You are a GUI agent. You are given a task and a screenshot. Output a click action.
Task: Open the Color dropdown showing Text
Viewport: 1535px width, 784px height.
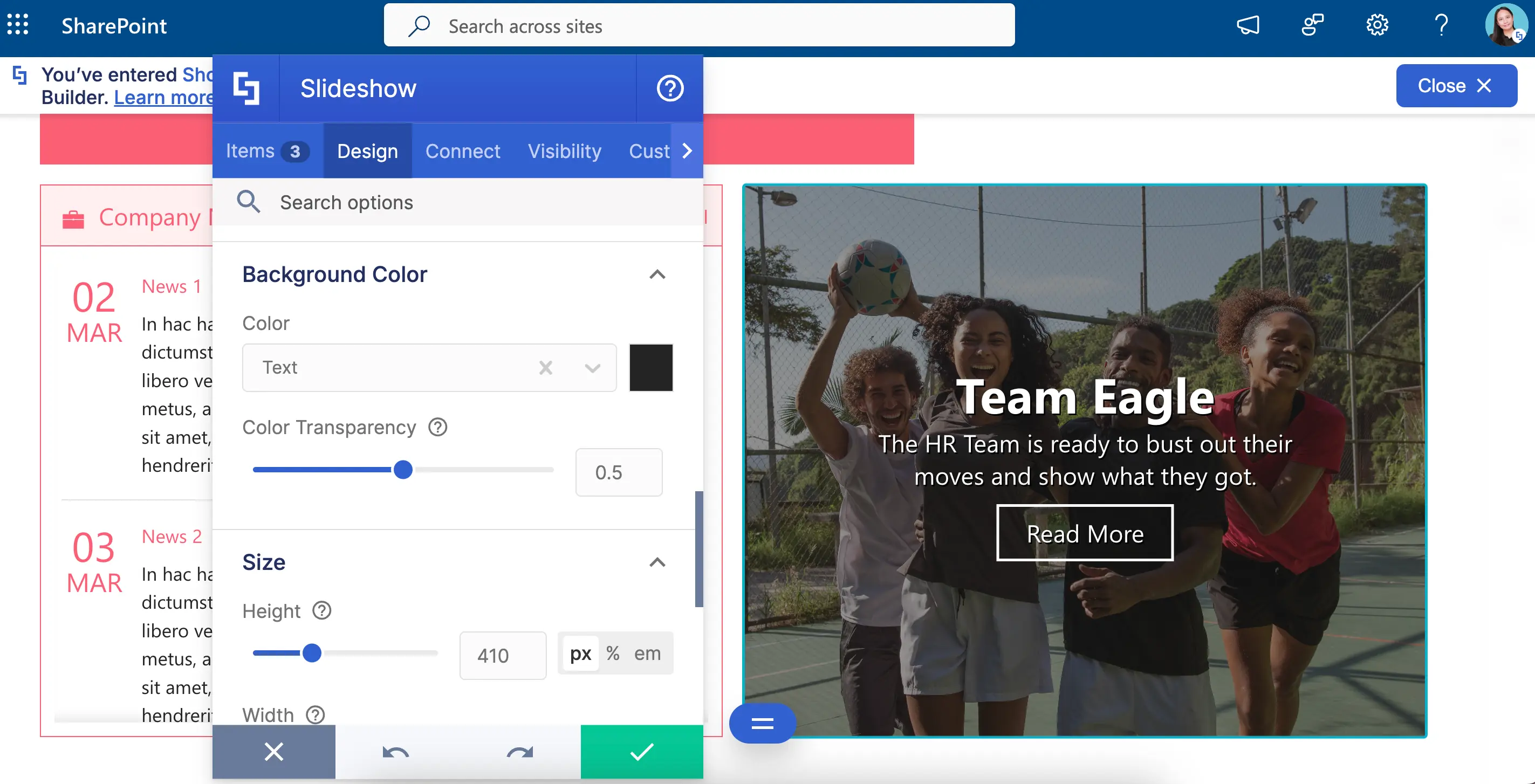(429, 368)
